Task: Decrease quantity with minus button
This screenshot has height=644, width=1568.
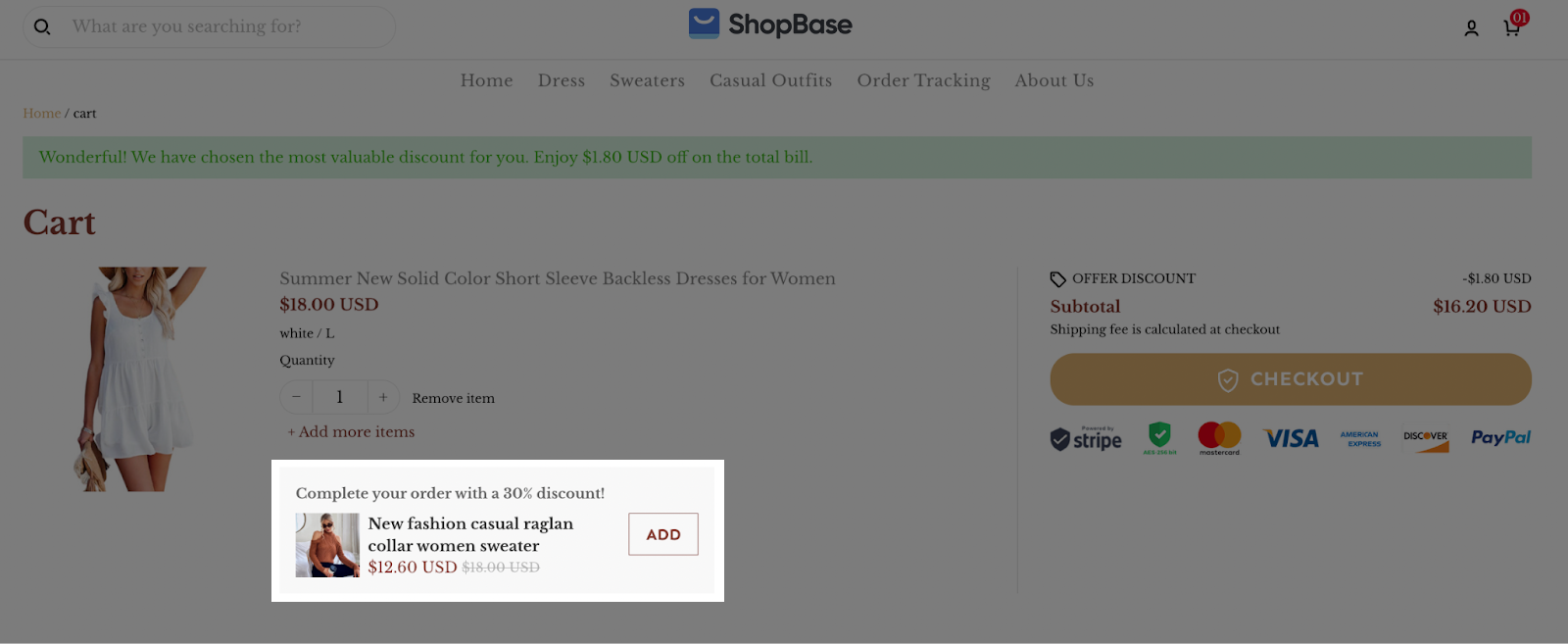Action: [296, 397]
